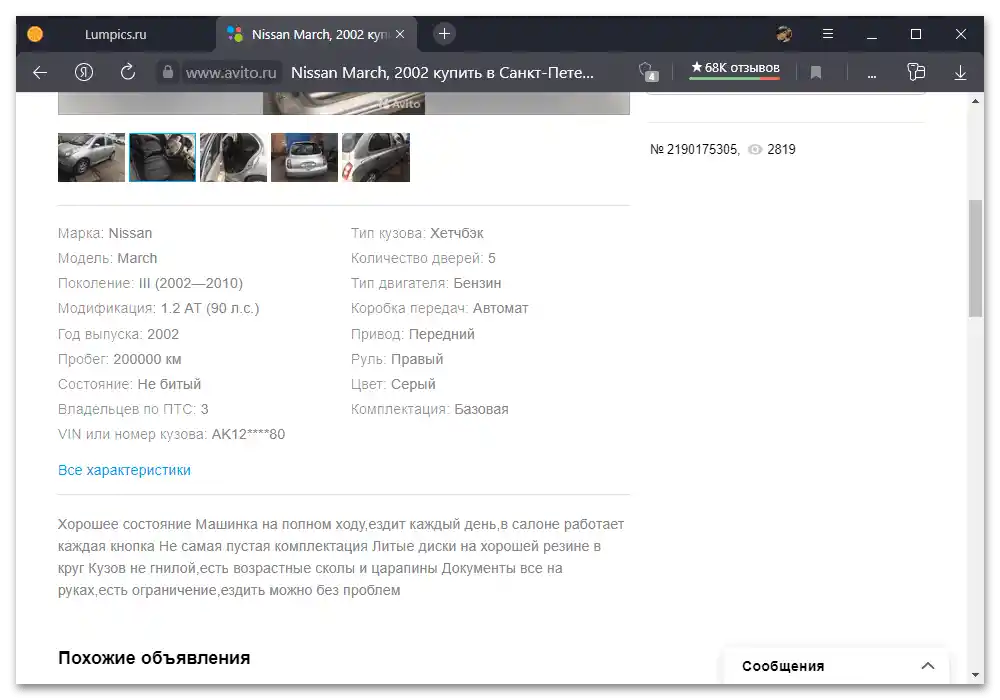Click the www.avito.ru address field
Image resolution: width=1000 pixels, height=700 pixels.
pyautogui.click(x=231, y=73)
